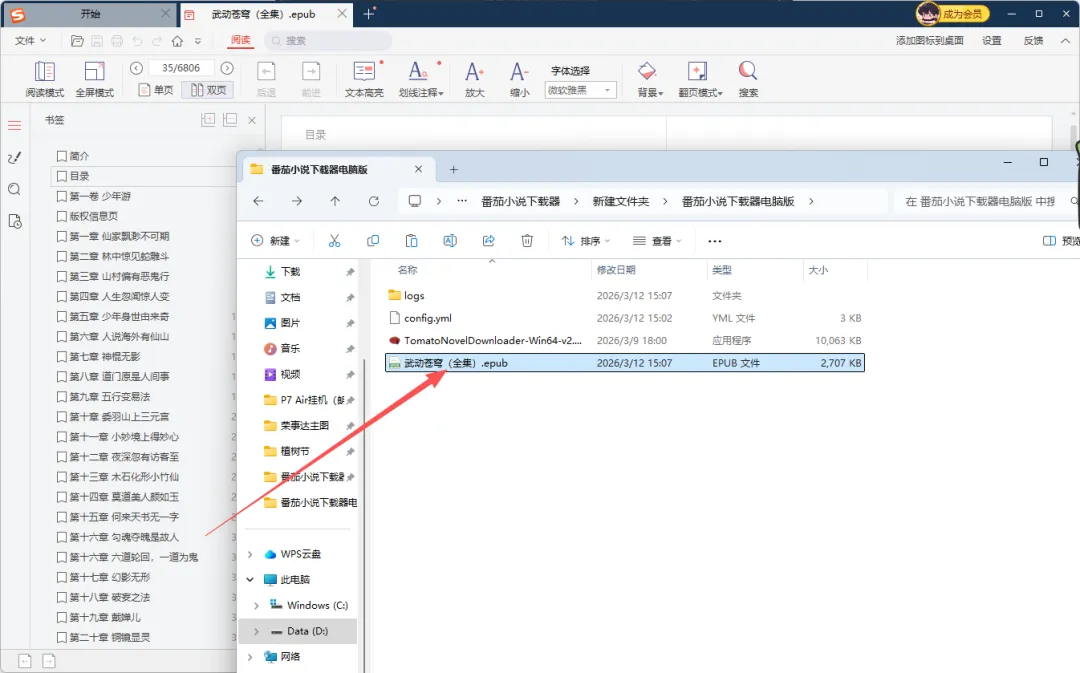Screen dimensions: 1080x673
Task: Click 添加图标到桌面
Action: pos(929,41)
